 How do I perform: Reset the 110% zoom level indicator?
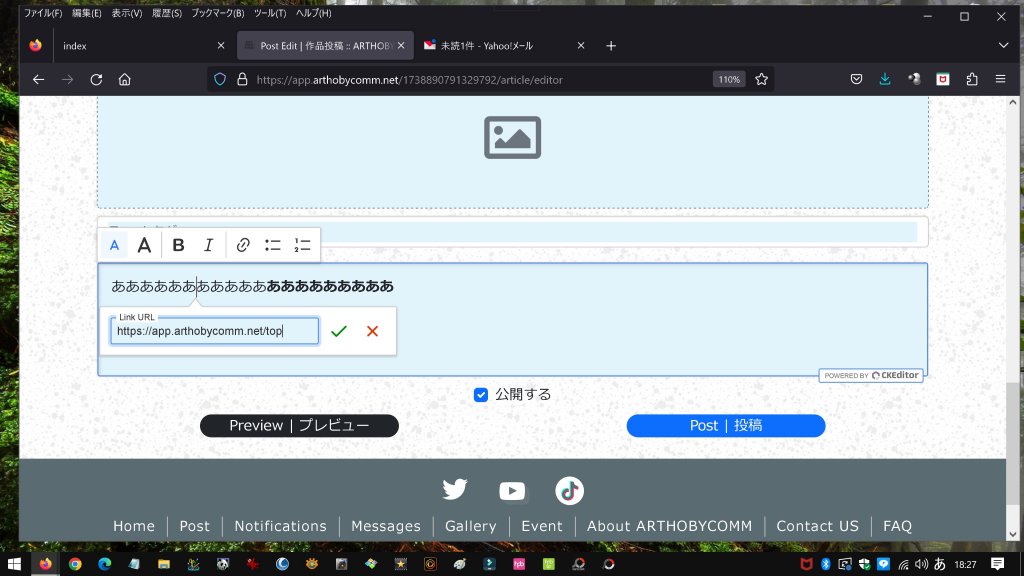[729, 80]
